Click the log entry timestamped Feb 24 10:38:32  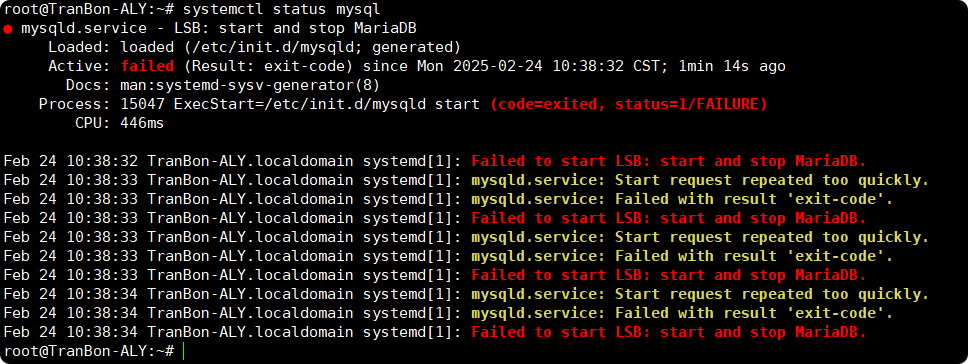click(x=435, y=162)
